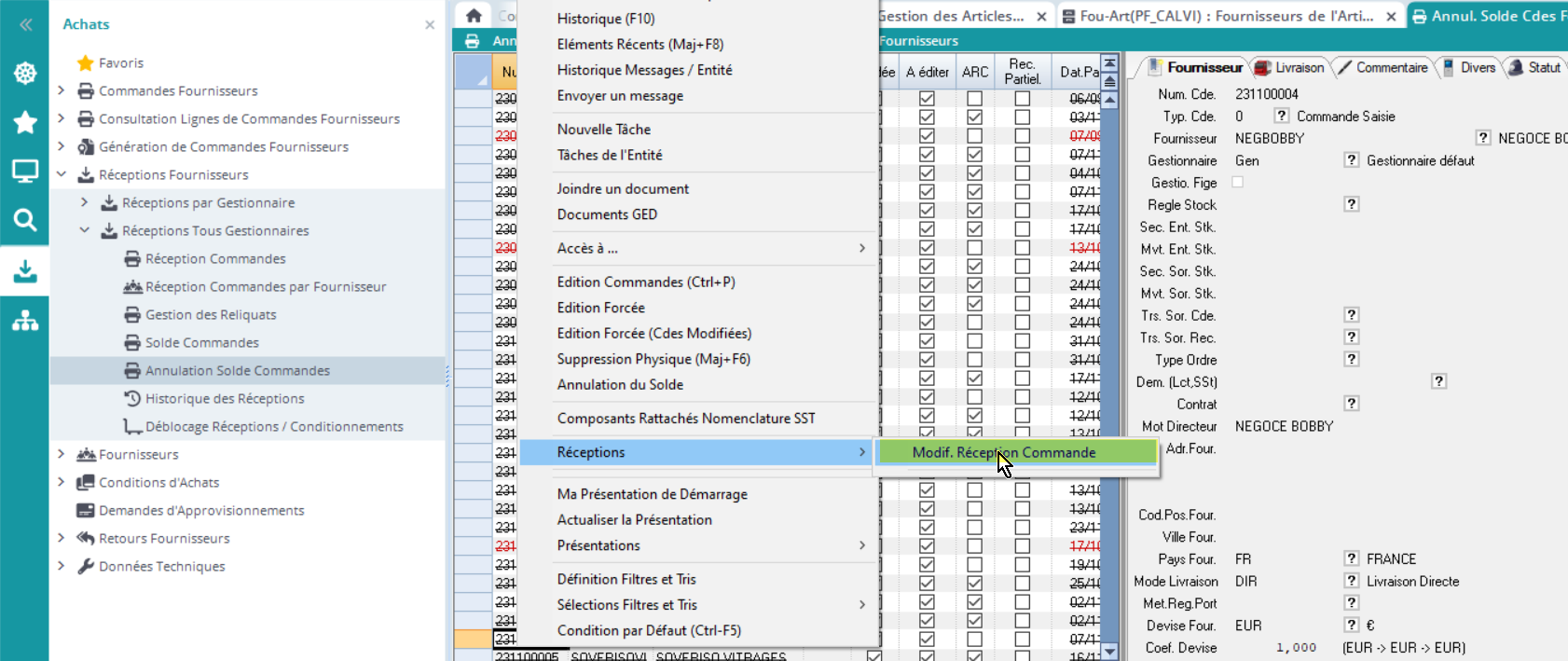Click the home icon tab
This screenshot has width=1568, height=661.
pos(474,16)
